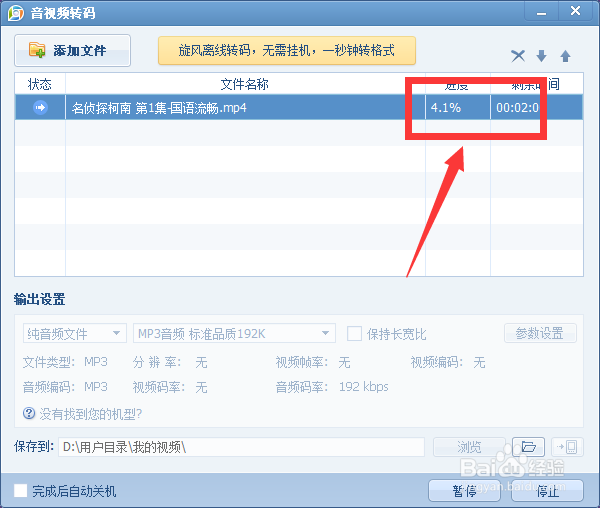Click the yellow 旋风离线转码 promotion banner
This screenshot has height=508, width=600.
(x=287, y=50)
